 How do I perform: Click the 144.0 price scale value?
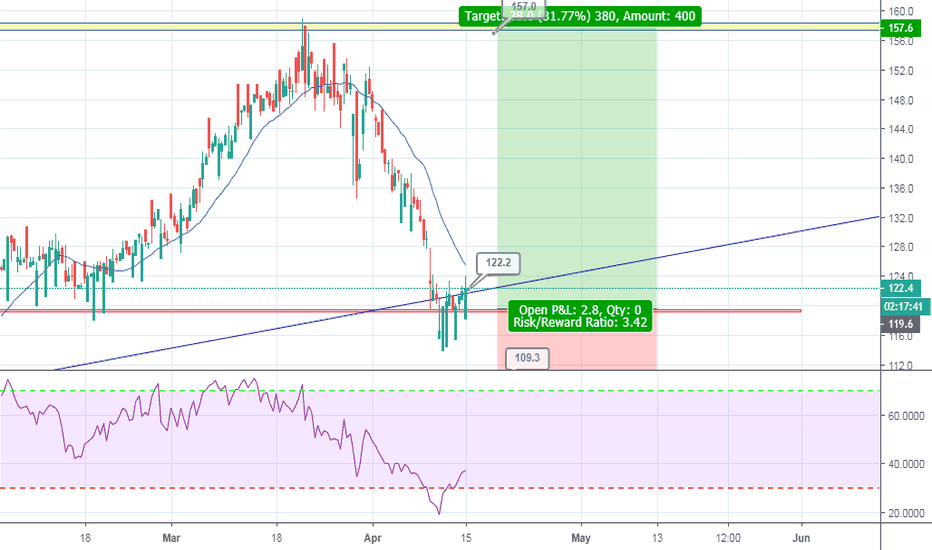click(x=901, y=129)
